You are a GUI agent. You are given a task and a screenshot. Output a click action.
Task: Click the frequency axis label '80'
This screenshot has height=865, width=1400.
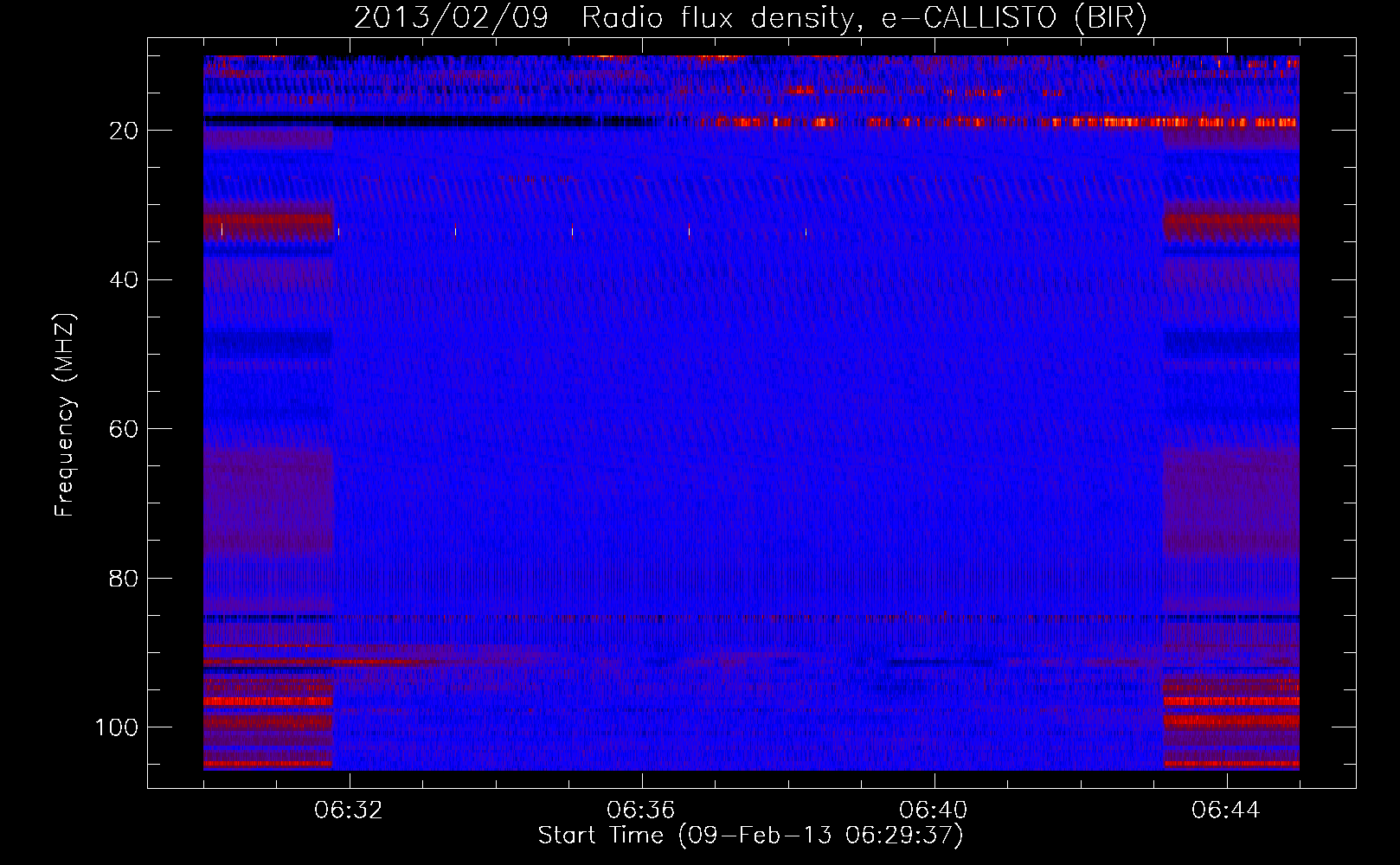[124, 579]
